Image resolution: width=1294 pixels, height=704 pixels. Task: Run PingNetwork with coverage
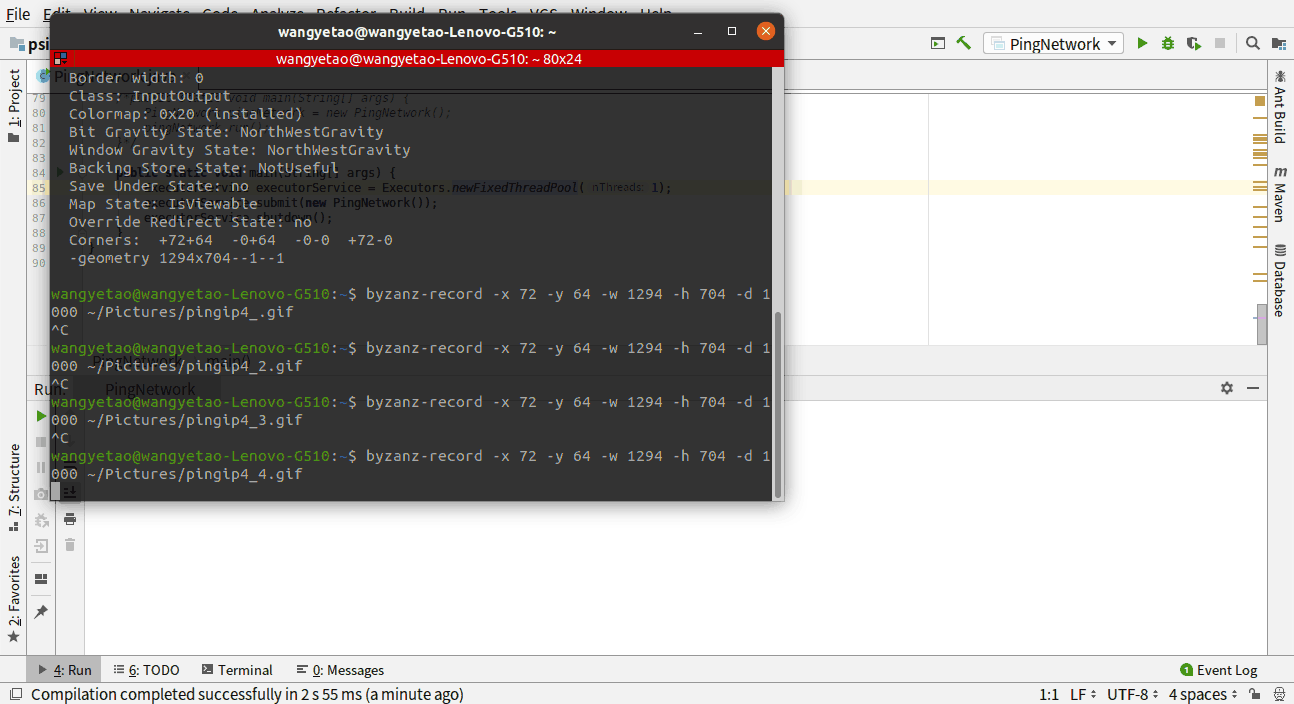(x=1194, y=43)
